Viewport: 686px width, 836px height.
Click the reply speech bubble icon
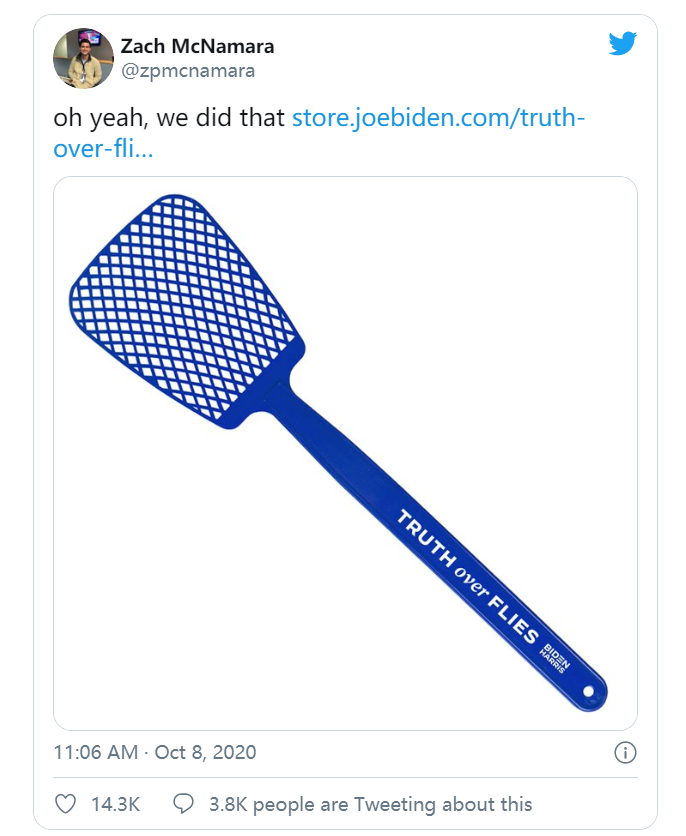[x=183, y=804]
